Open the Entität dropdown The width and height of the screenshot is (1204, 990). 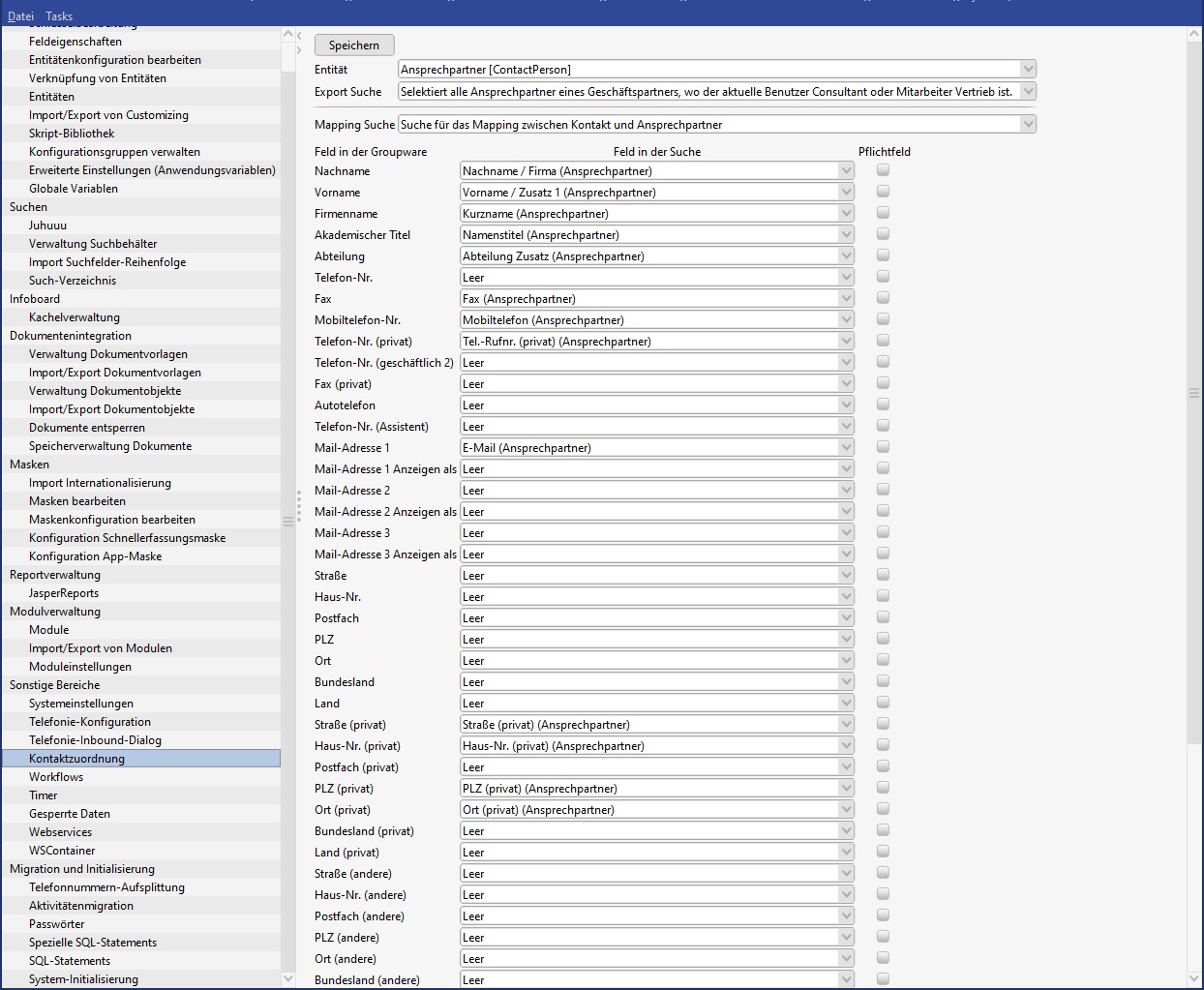pyautogui.click(x=1028, y=69)
